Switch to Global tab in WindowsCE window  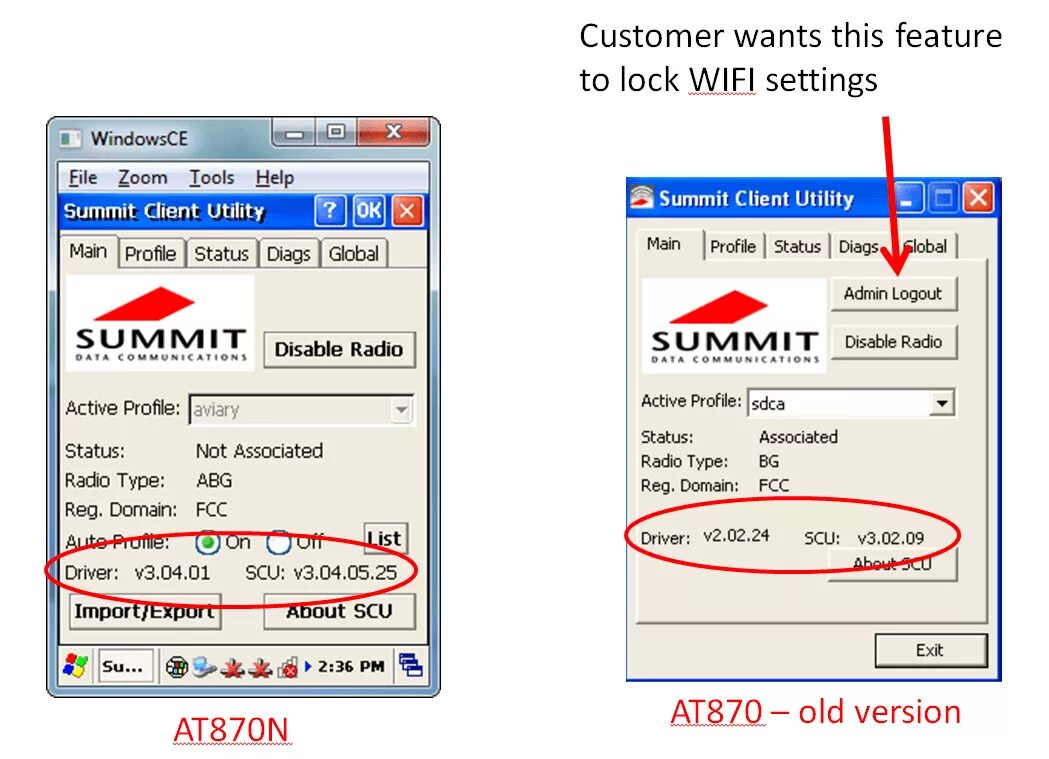(354, 254)
